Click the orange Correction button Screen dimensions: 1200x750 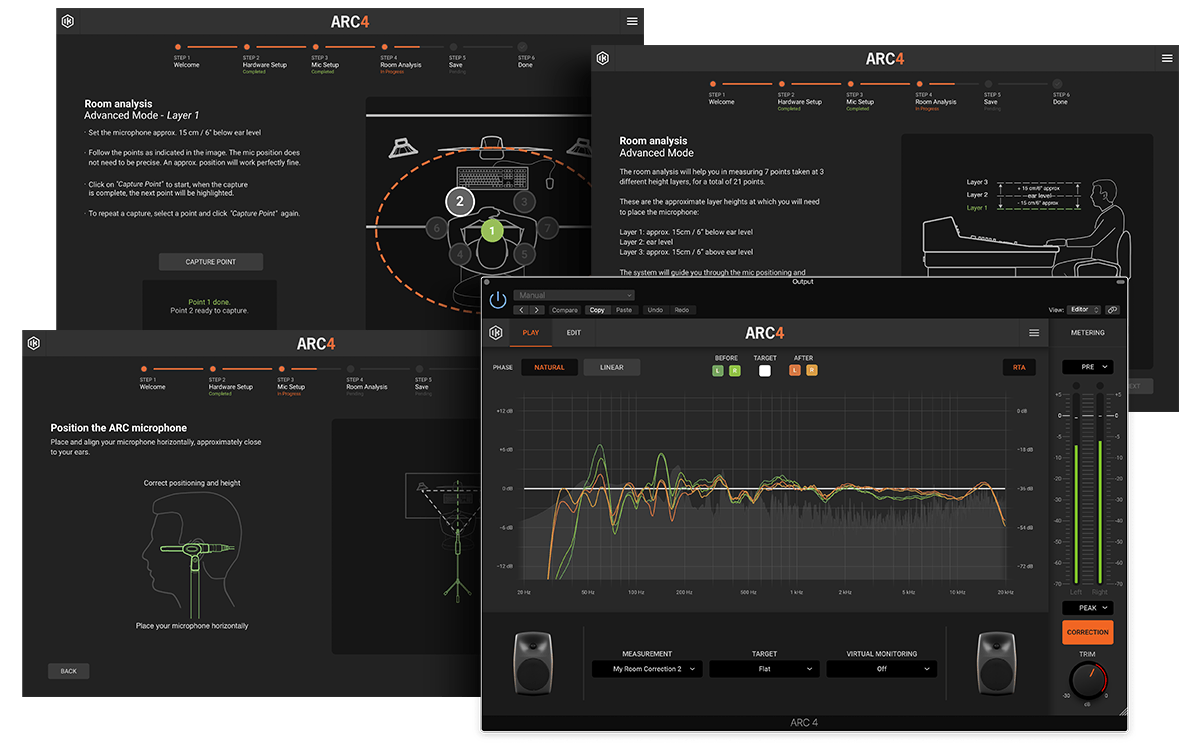pos(1088,632)
